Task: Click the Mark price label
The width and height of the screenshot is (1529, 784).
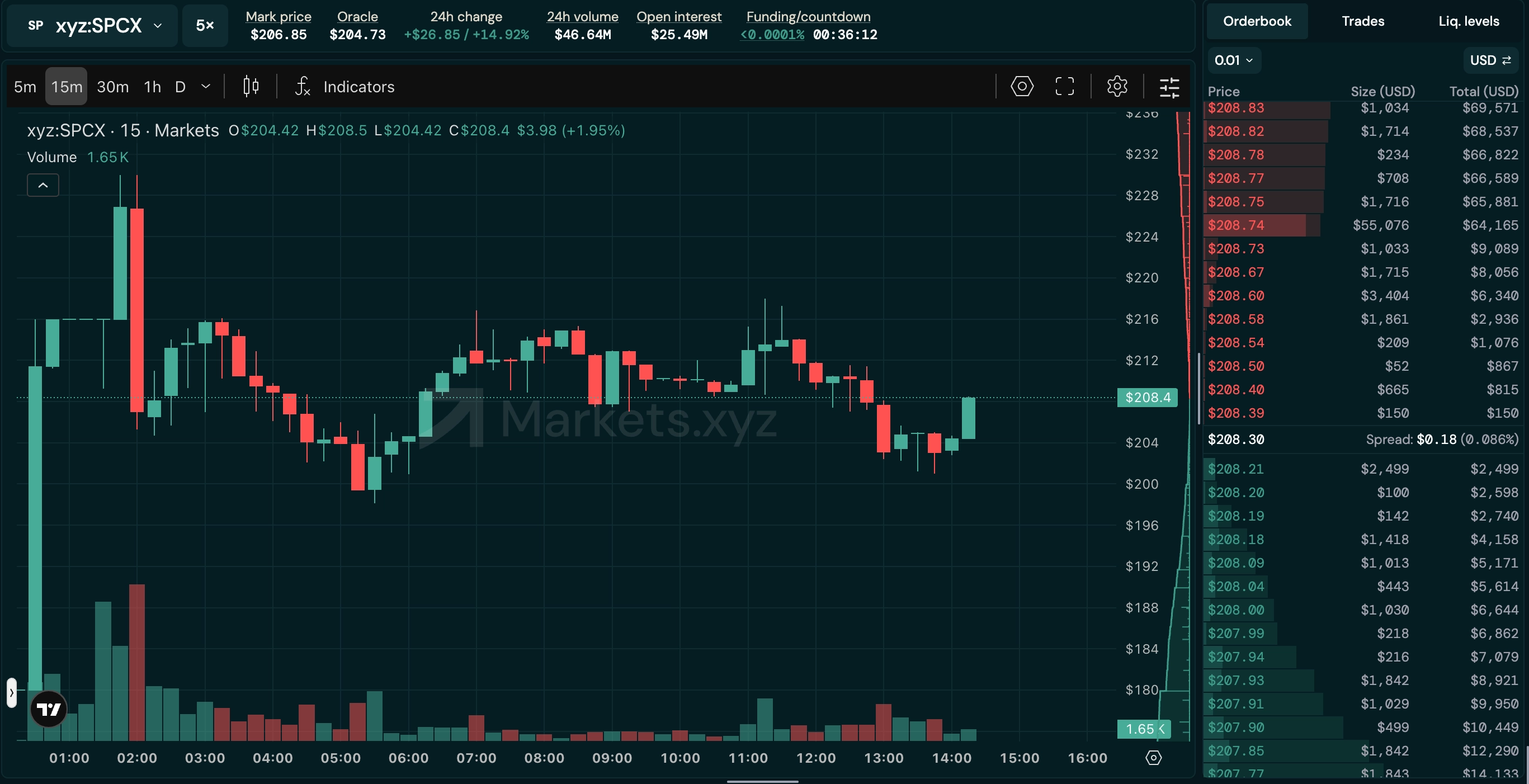Action: (279, 17)
